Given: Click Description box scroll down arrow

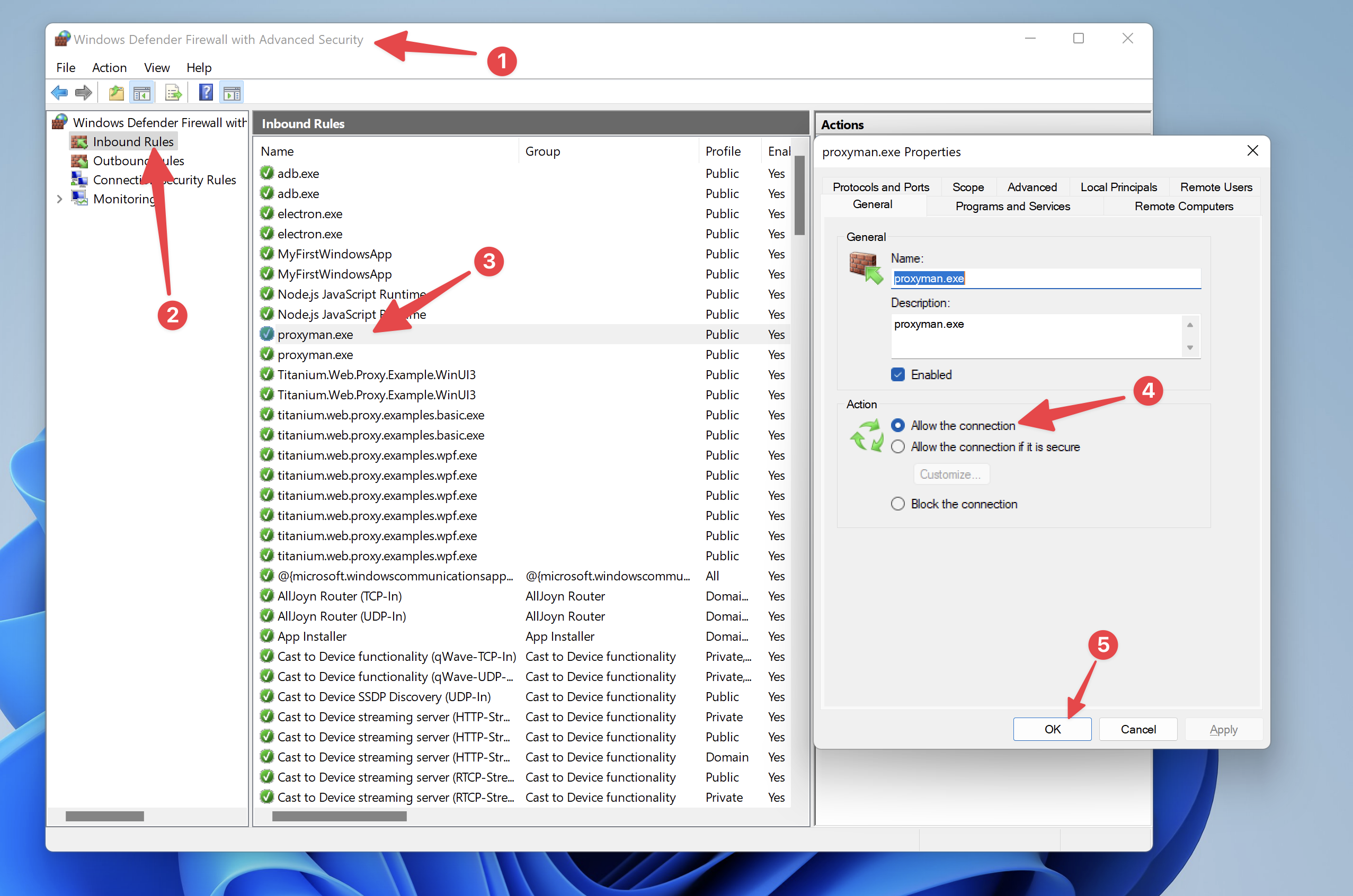Looking at the screenshot, I should (x=1189, y=347).
